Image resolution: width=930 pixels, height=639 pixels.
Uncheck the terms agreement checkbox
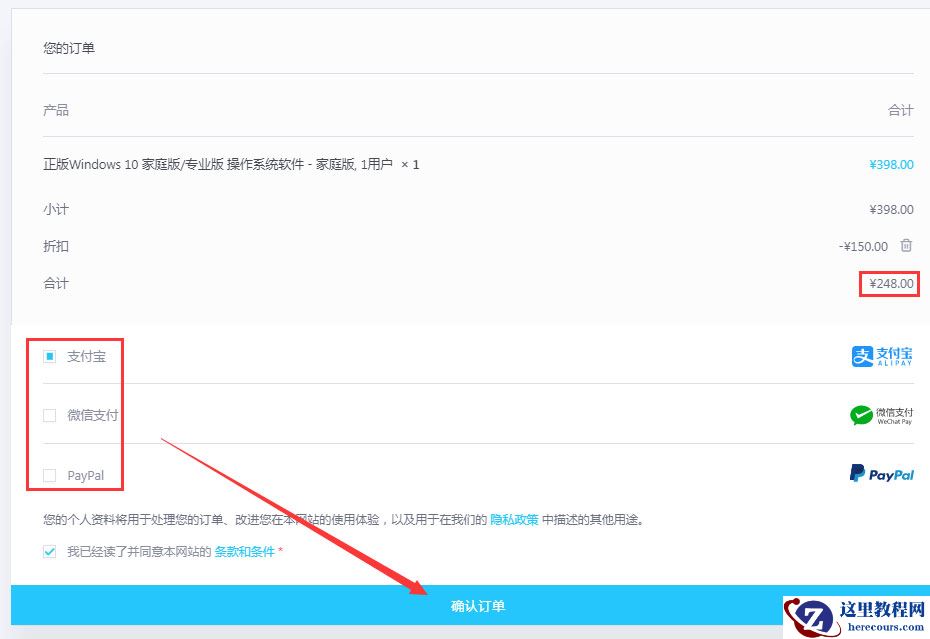click(49, 550)
